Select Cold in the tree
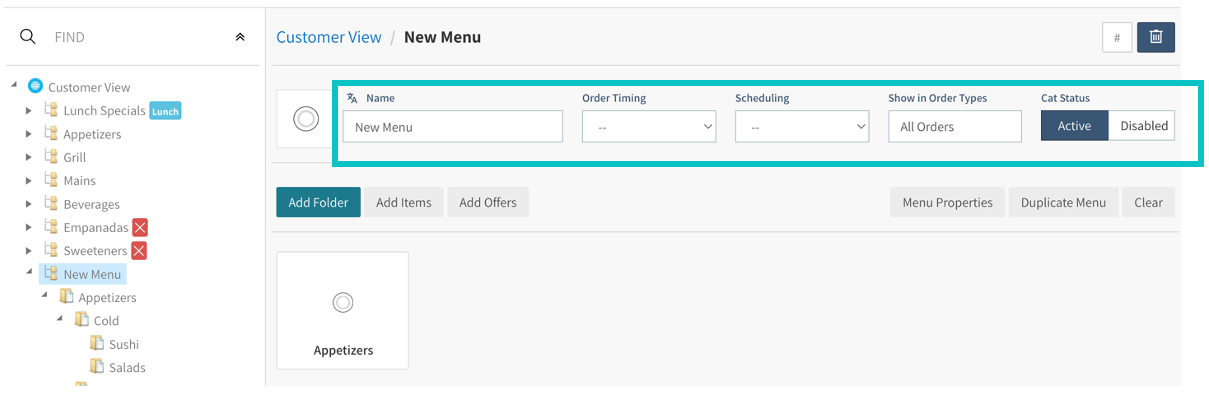Screen dimensions: 1209x393 point(106,320)
